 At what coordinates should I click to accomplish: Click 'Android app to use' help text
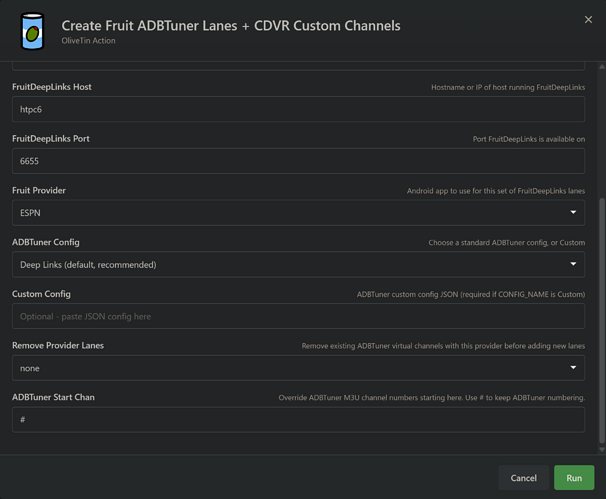coord(496,191)
